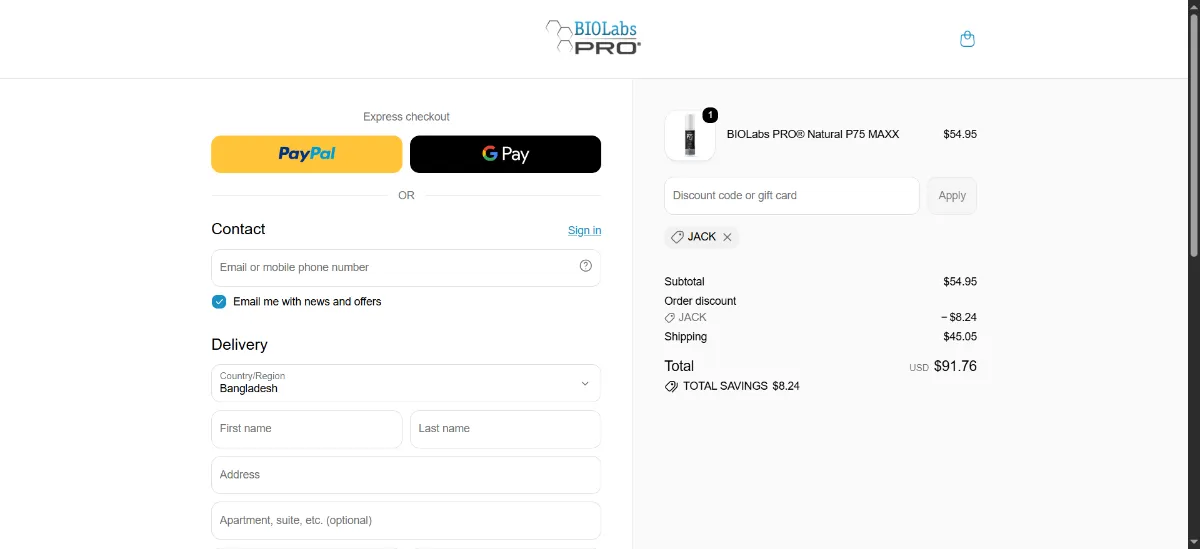This screenshot has width=1200, height=549.
Task: Focus the First name field
Action: 306,429
